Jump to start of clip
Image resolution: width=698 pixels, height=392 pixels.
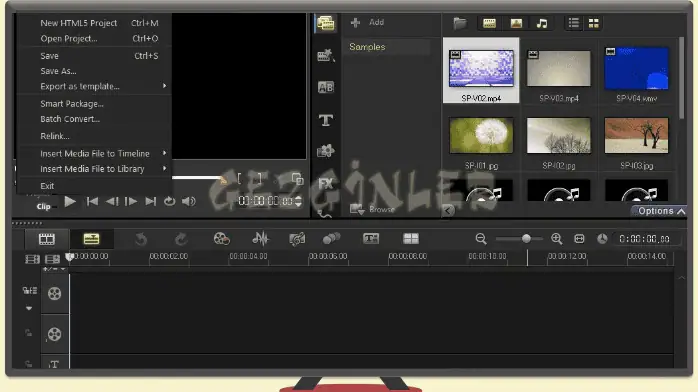(x=92, y=202)
